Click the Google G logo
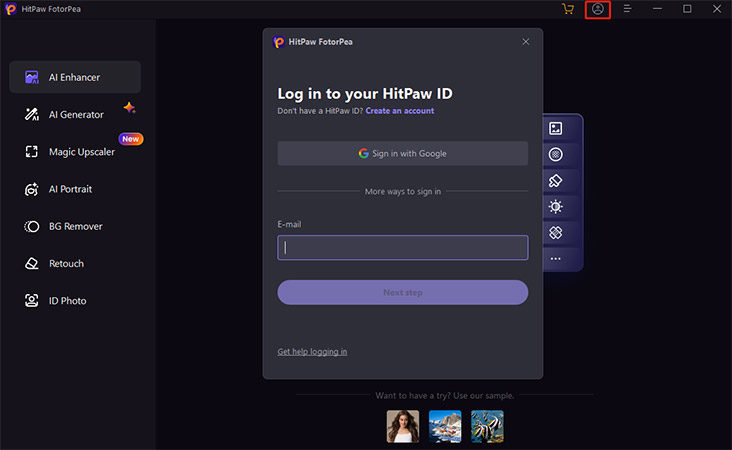The height and width of the screenshot is (450, 732). pos(364,154)
